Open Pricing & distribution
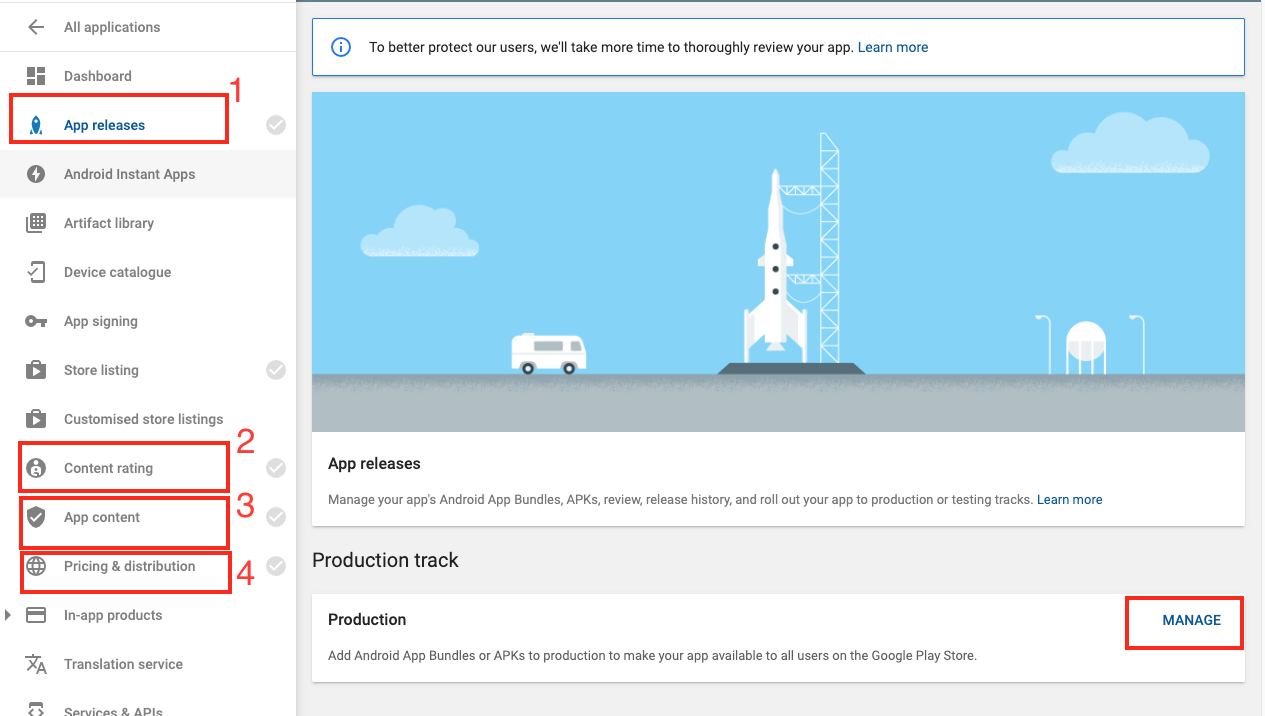This screenshot has width=1265, height=716. pos(130,566)
